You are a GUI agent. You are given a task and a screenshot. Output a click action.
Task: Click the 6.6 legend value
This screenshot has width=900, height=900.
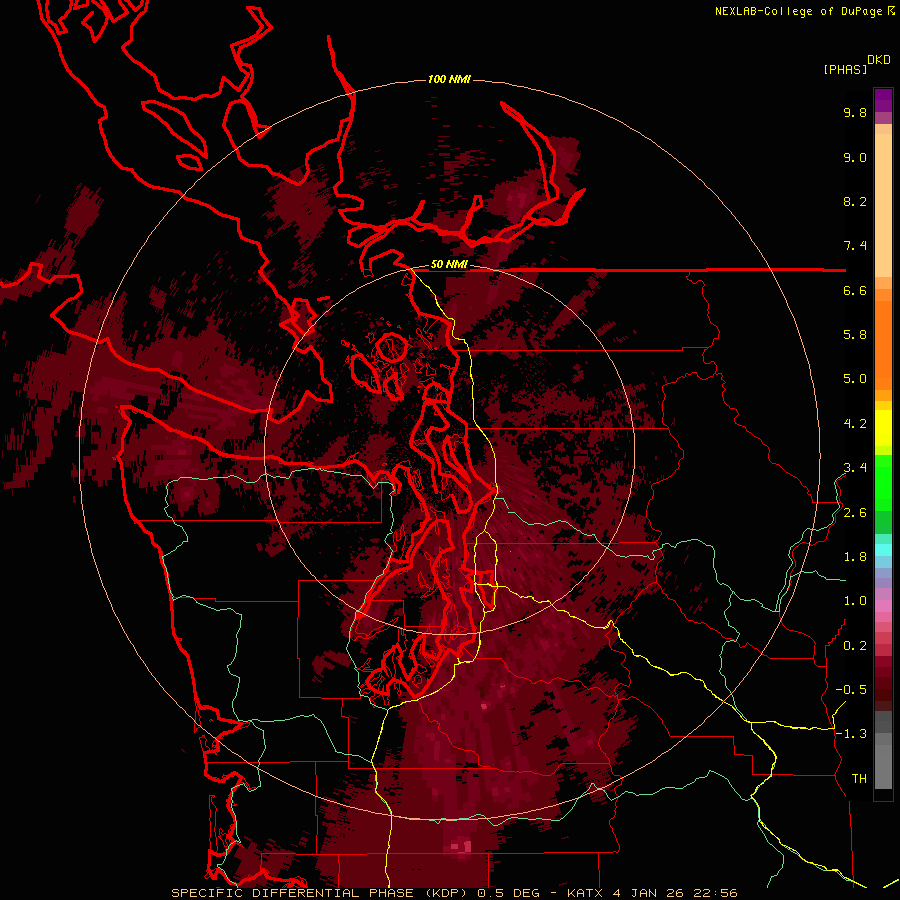tap(855, 290)
